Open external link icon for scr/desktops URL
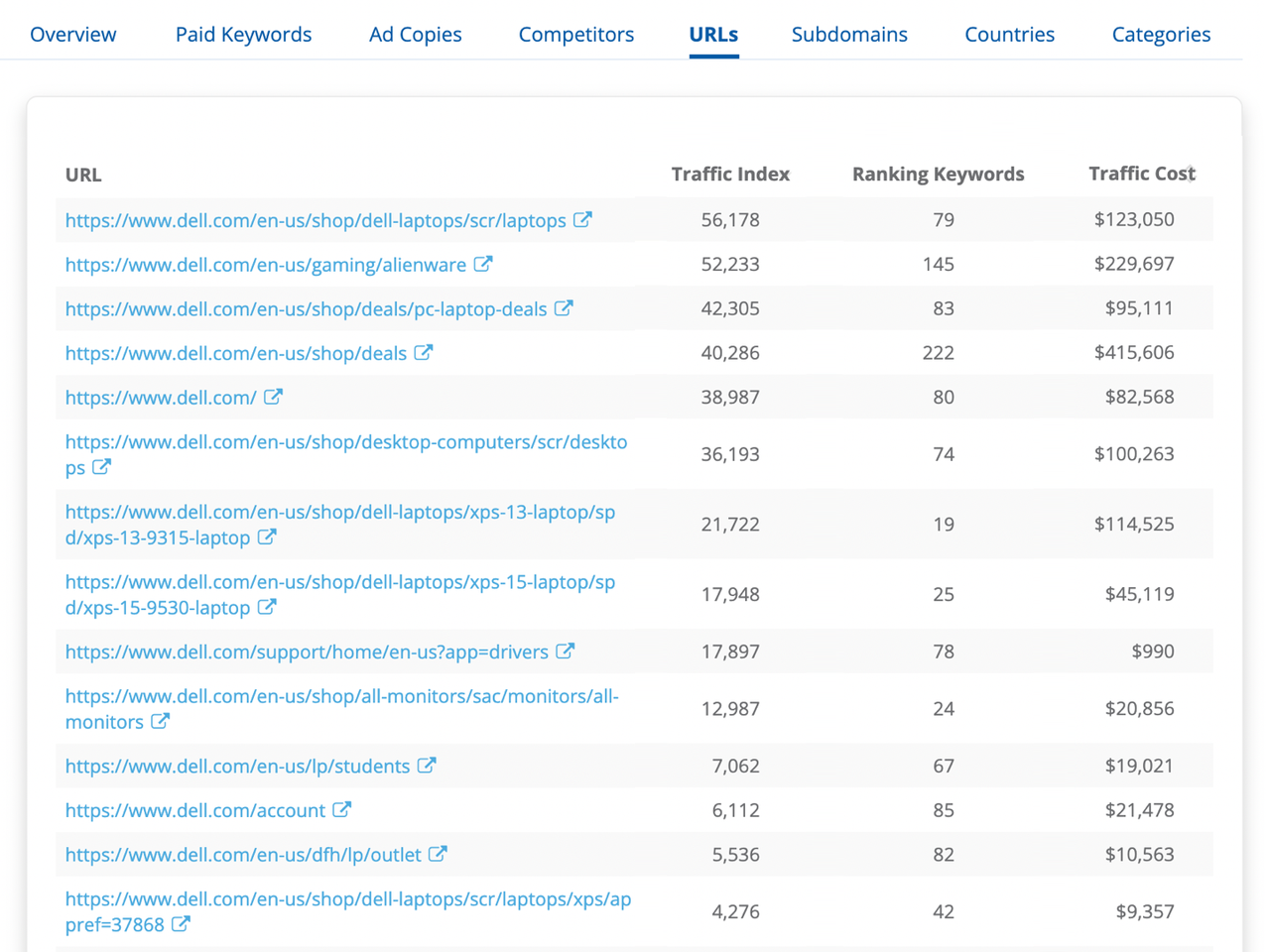The width and height of the screenshot is (1270, 952). pyautogui.click(x=102, y=466)
